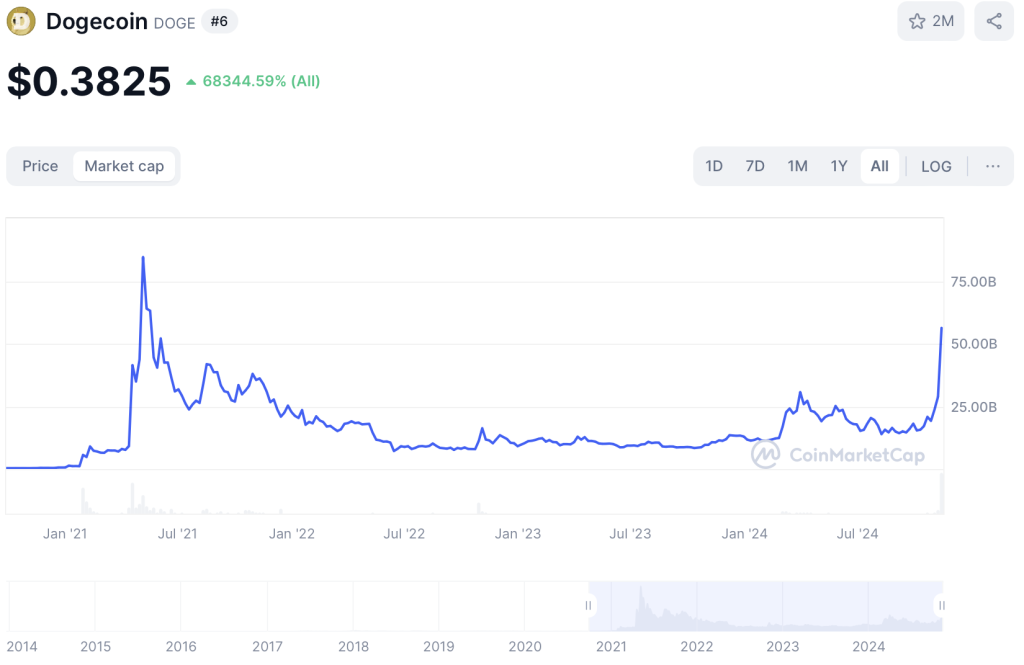Click the 2023 year in navigator
Viewport: 1024px width, 665px height.
click(782, 647)
